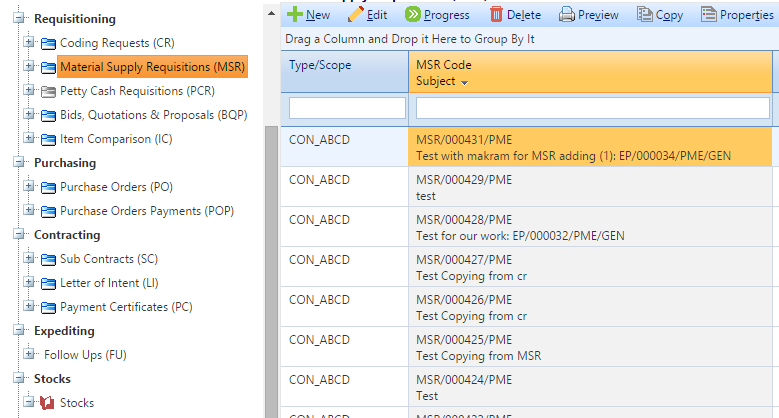
Task: Collapse the Requisitioning tree group
Action: pos(19,18)
